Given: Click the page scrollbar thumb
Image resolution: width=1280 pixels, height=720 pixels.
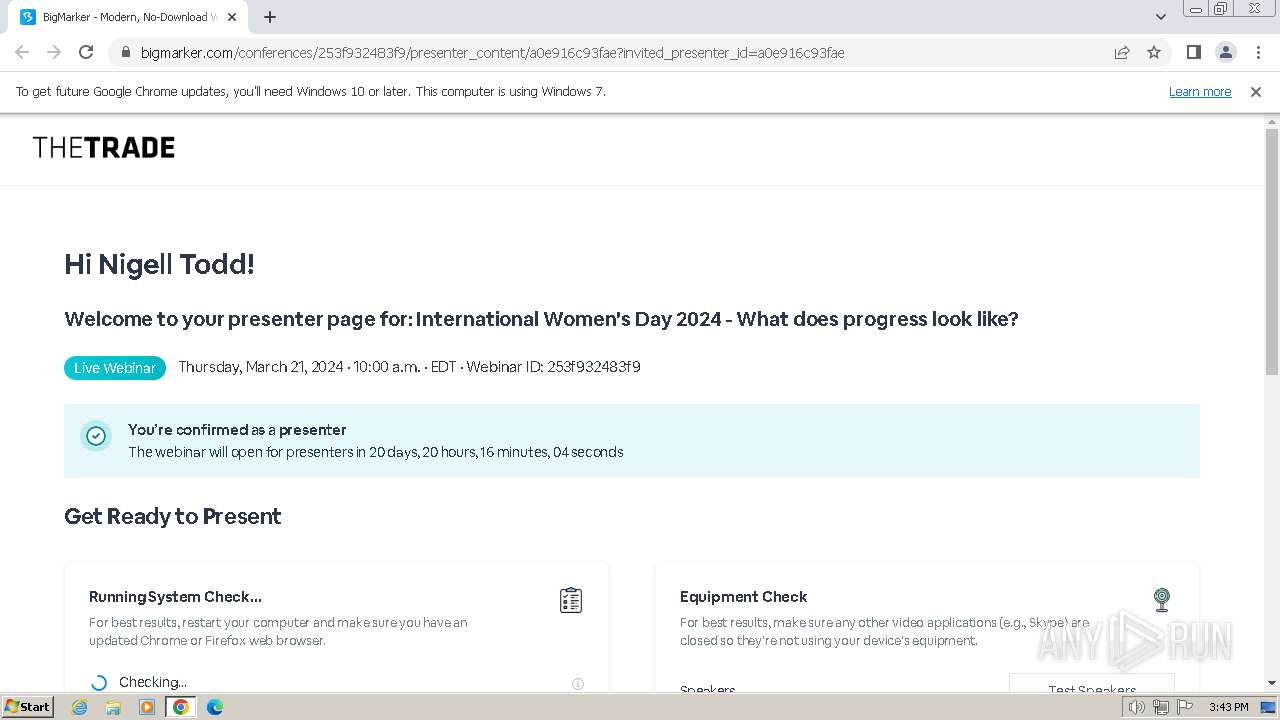Looking at the screenshot, I should click(x=1272, y=250).
